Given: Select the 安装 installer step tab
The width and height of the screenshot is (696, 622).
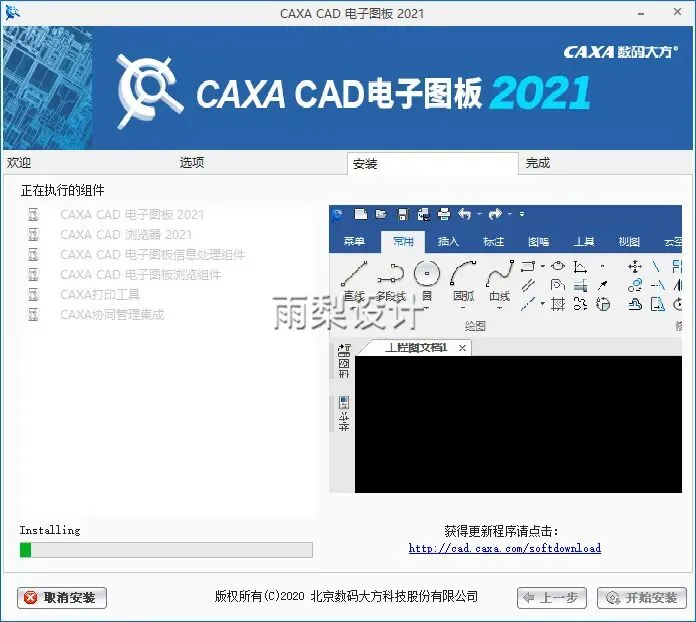Looking at the screenshot, I should [x=433, y=164].
